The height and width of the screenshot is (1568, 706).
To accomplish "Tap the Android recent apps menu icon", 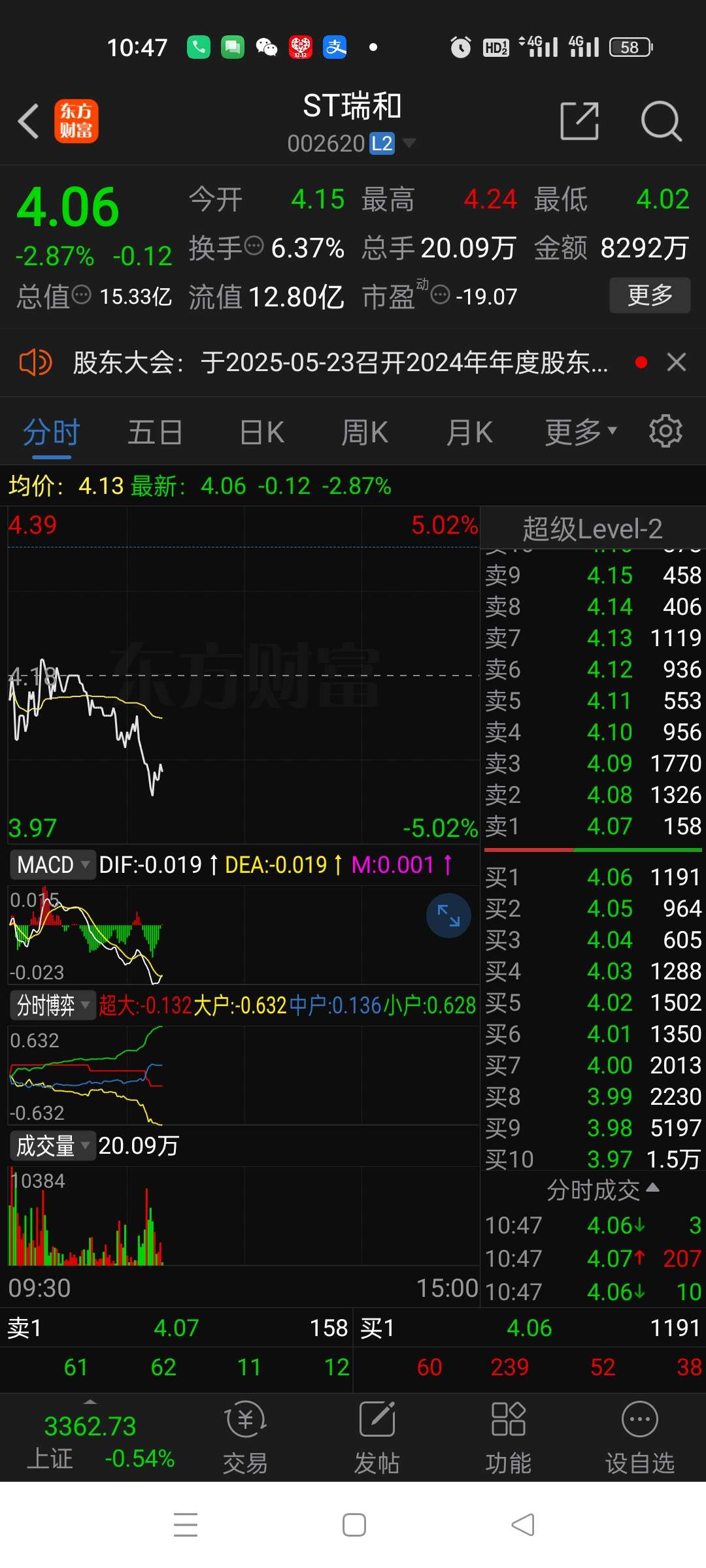I will point(186,1525).
